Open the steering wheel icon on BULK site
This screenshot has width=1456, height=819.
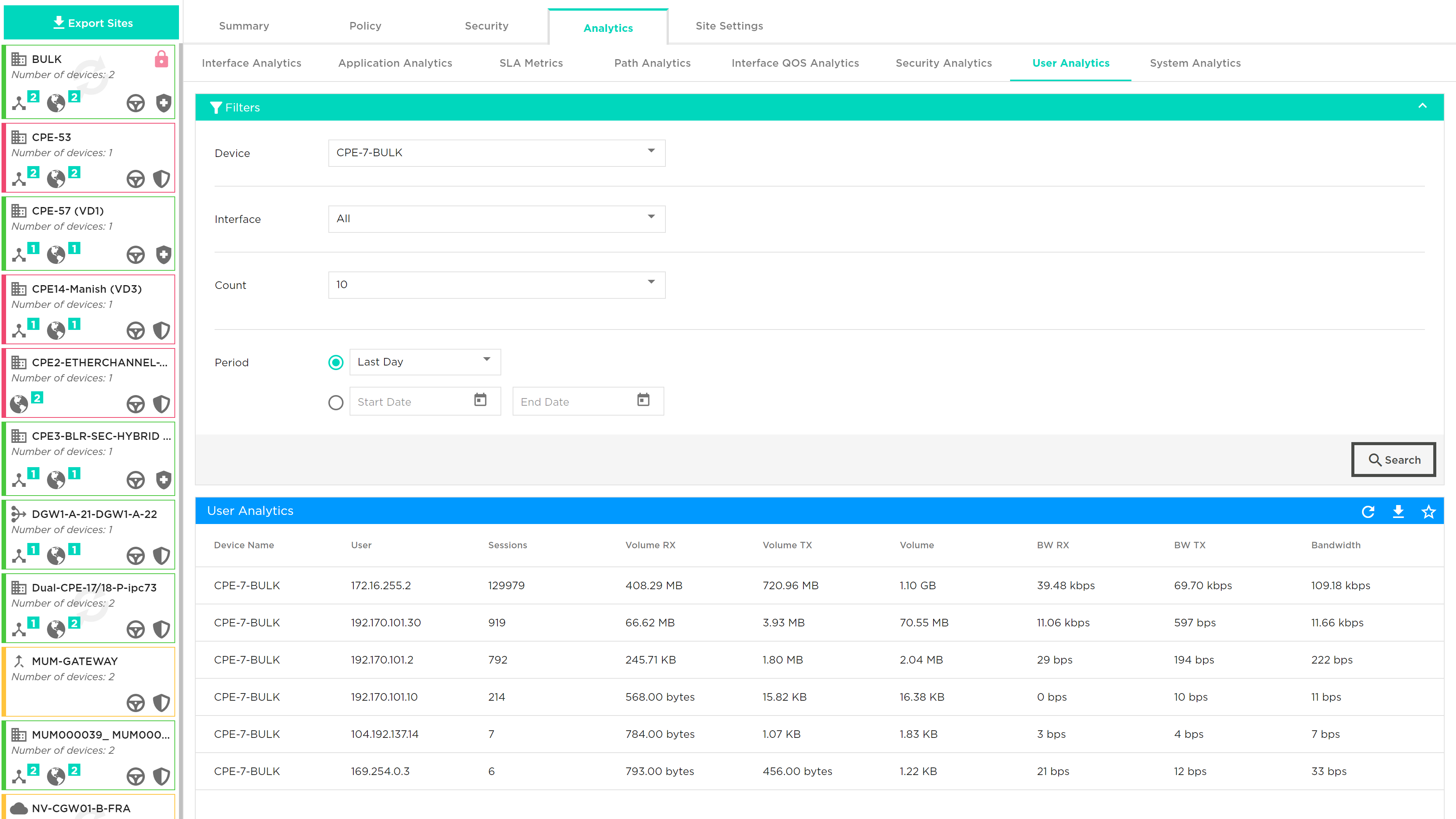136,104
